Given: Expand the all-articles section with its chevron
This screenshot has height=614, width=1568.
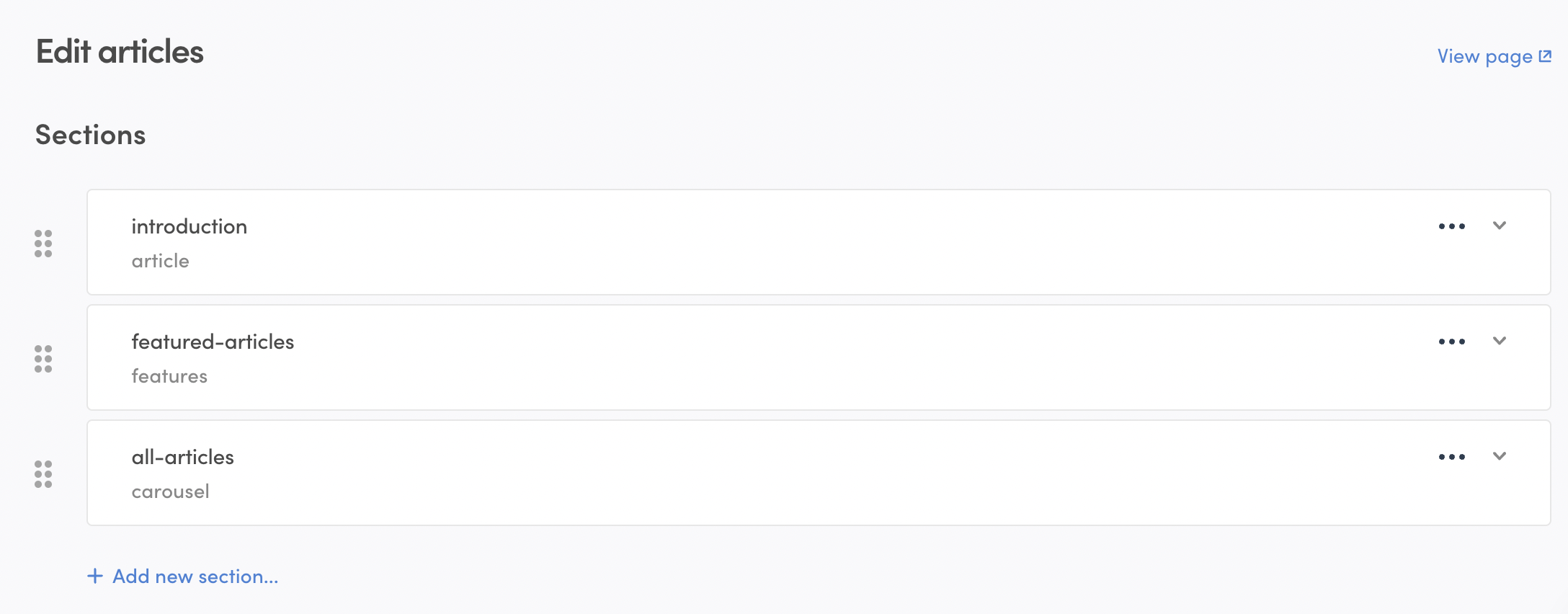Looking at the screenshot, I should 1500,456.
